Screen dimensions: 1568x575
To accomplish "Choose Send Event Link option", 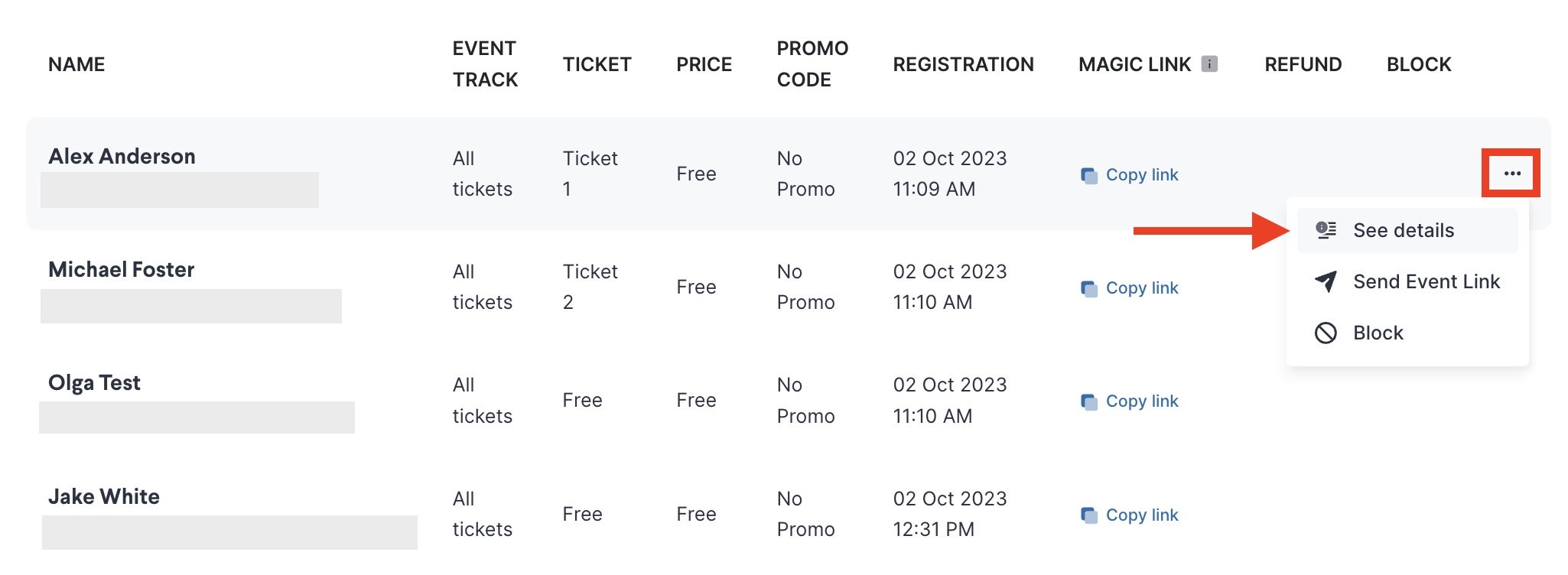I will (1407, 281).
